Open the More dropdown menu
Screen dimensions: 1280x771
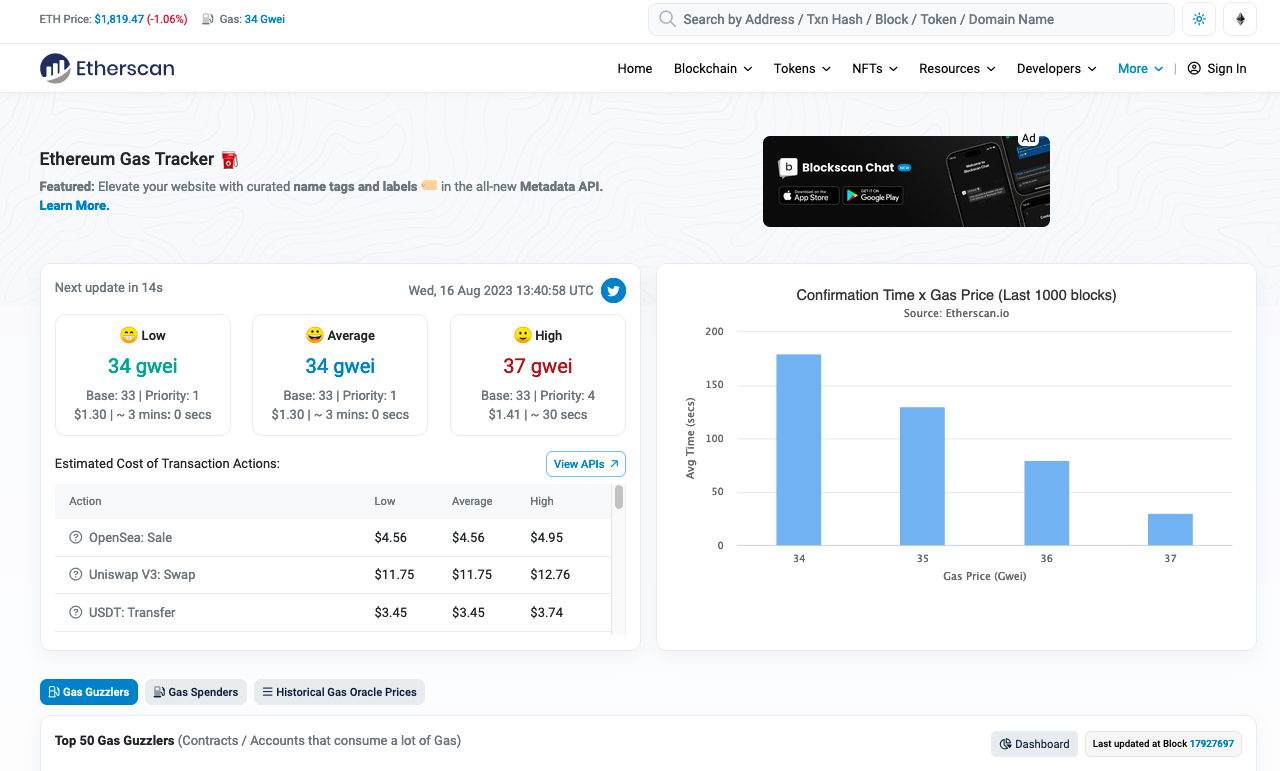click(1140, 68)
